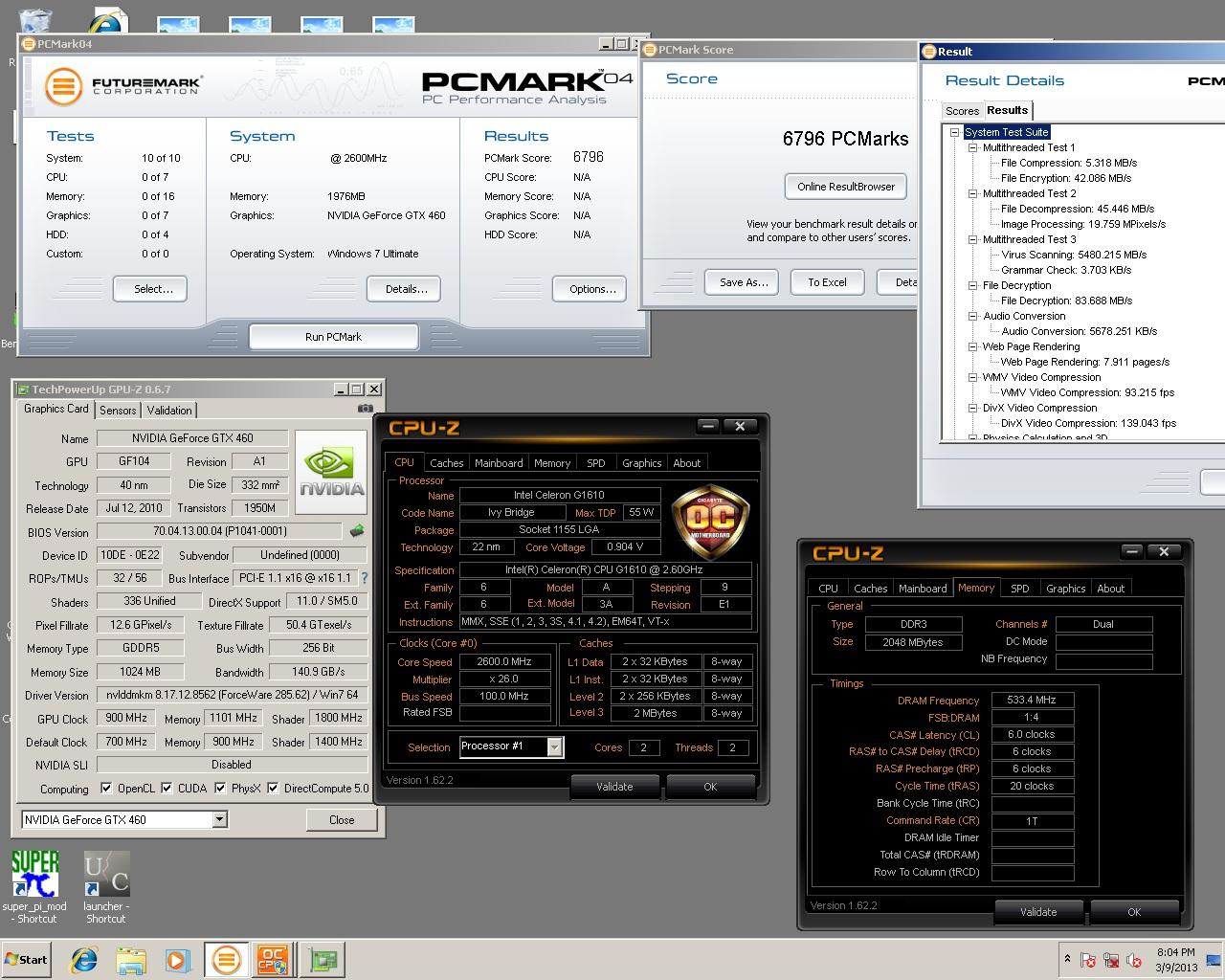Toggle the PhysX checkbox in GPU-Z

[220, 789]
